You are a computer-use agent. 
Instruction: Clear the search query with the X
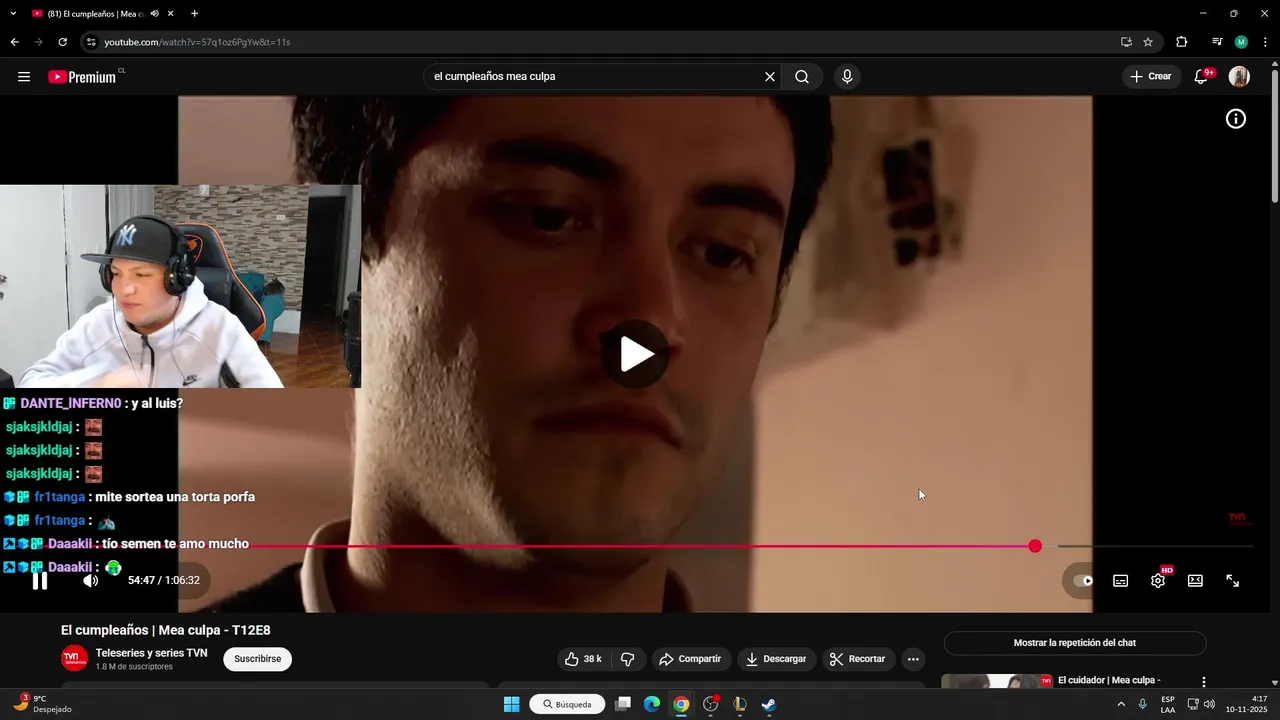[770, 77]
